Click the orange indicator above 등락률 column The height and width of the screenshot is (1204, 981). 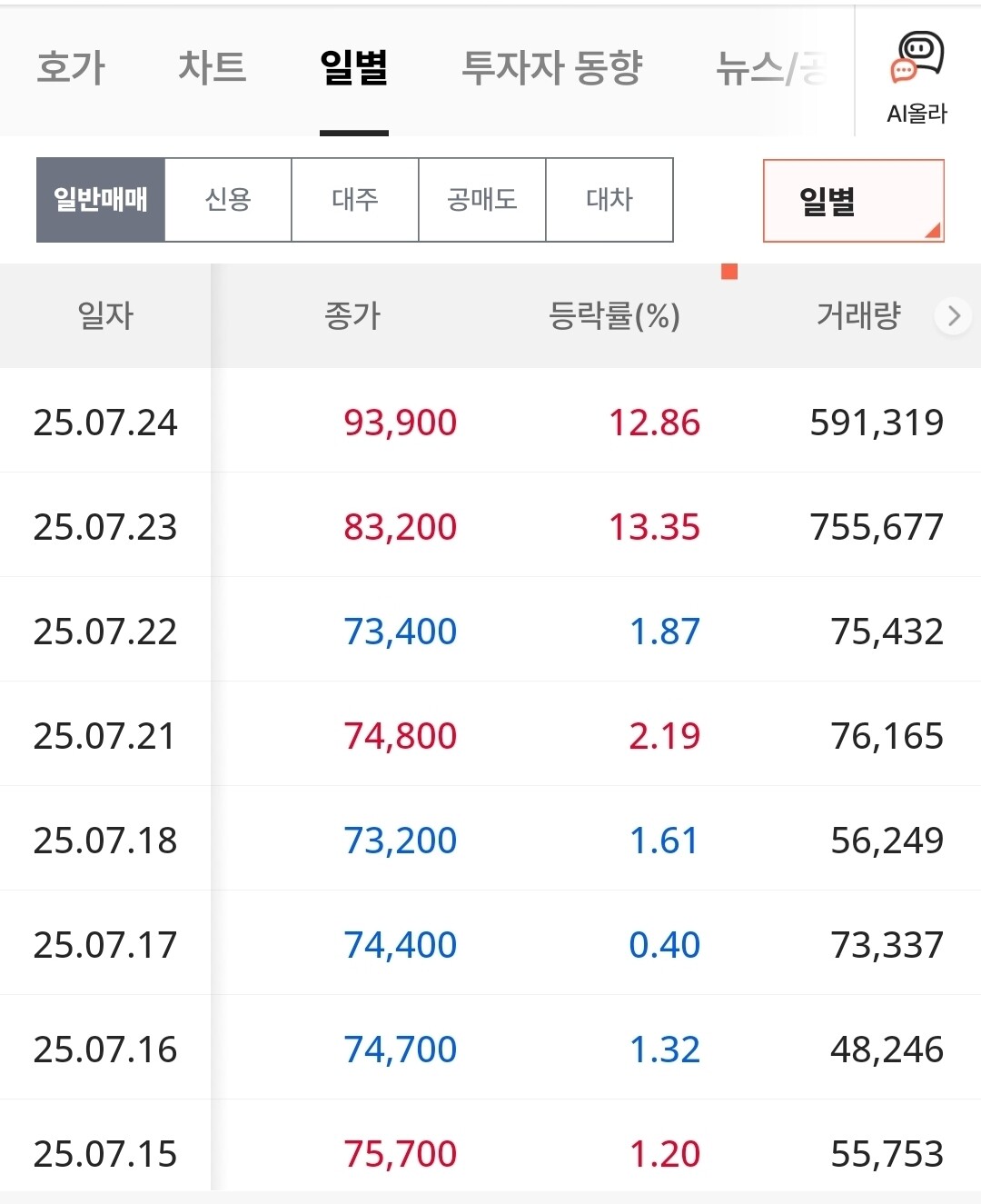tap(728, 272)
